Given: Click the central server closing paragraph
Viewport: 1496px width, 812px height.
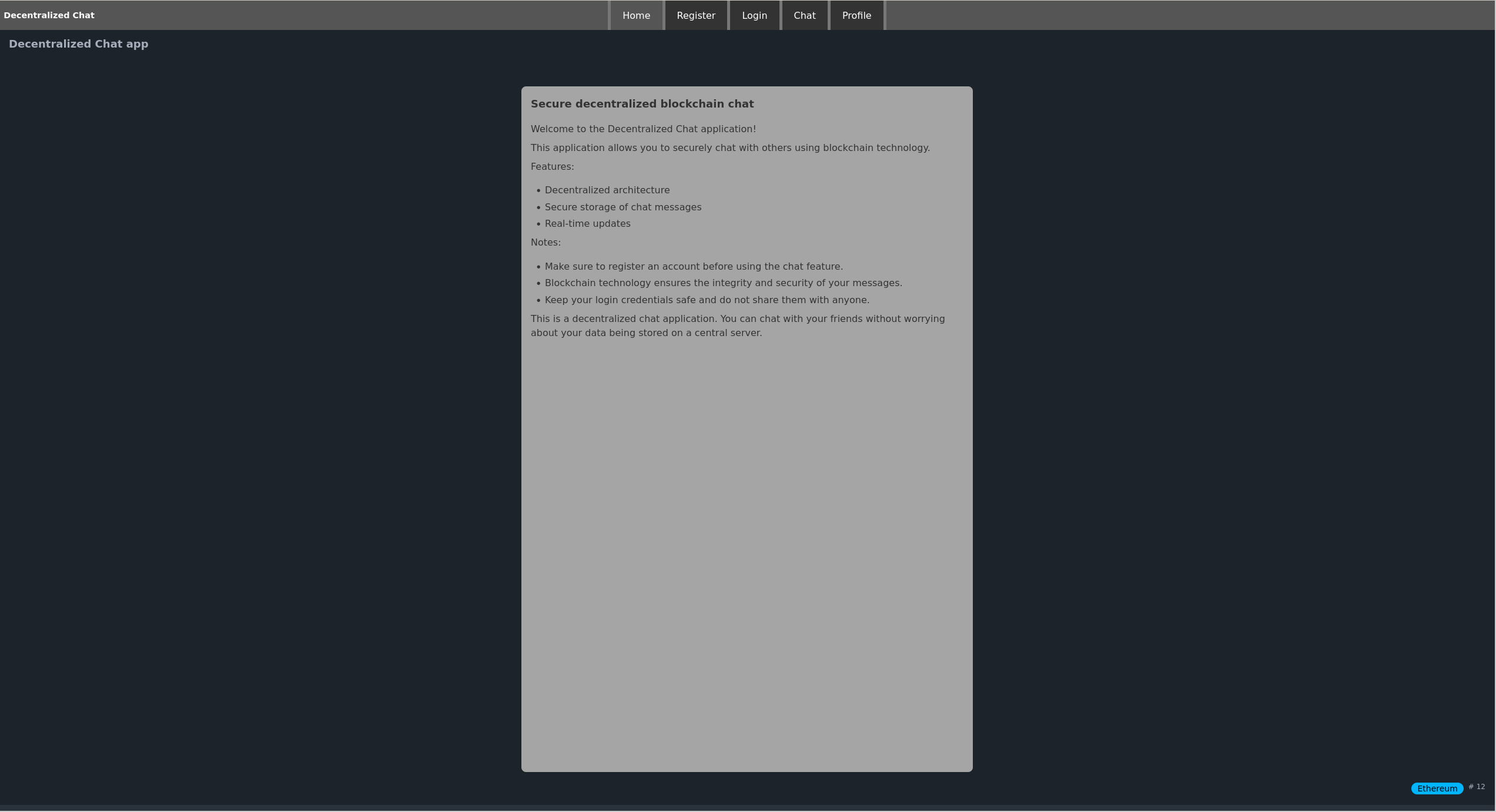Looking at the screenshot, I should pos(737,326).
